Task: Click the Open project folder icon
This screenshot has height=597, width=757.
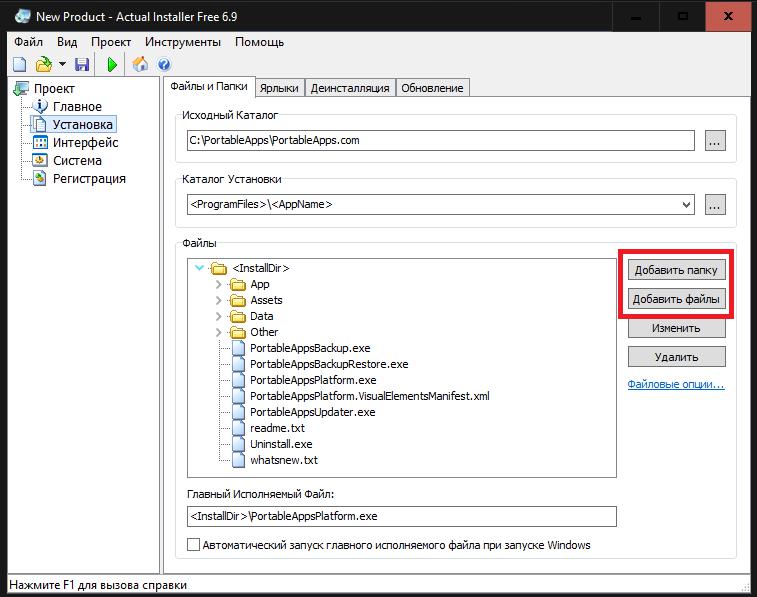Action: point(44,64)
